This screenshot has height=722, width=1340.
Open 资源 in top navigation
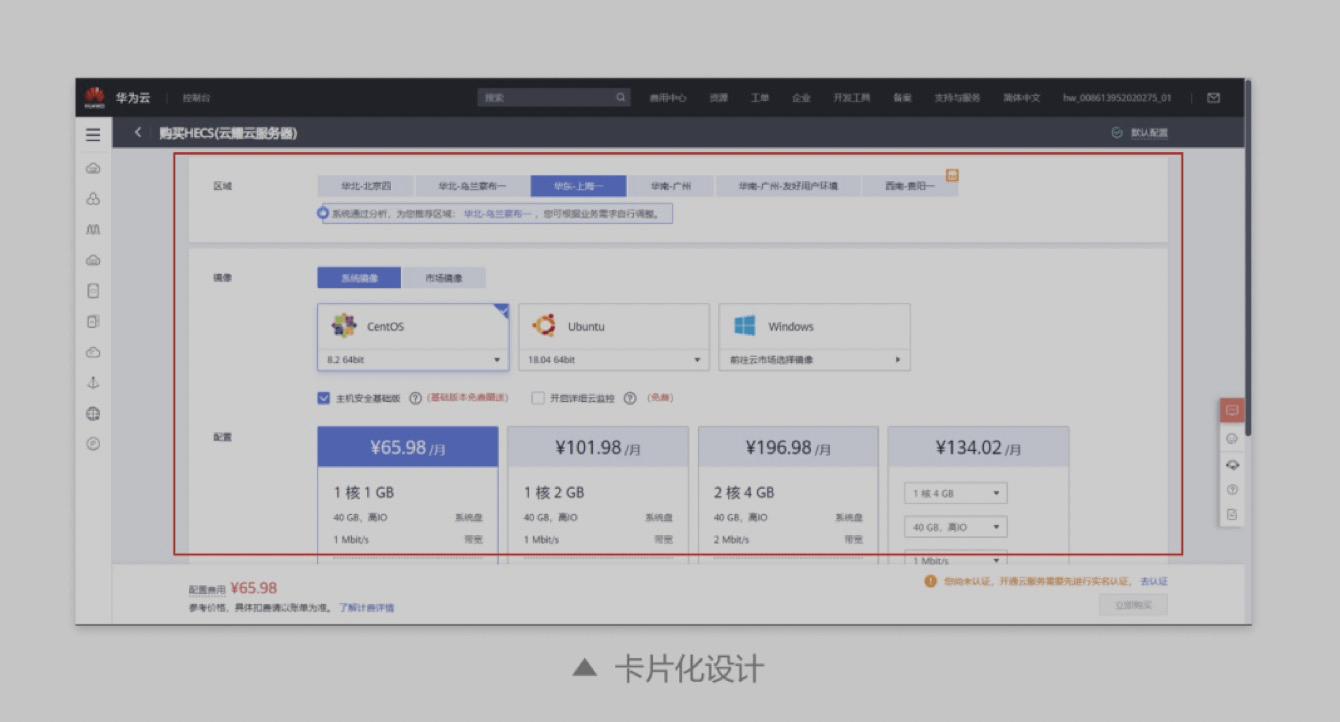(719, 98)
